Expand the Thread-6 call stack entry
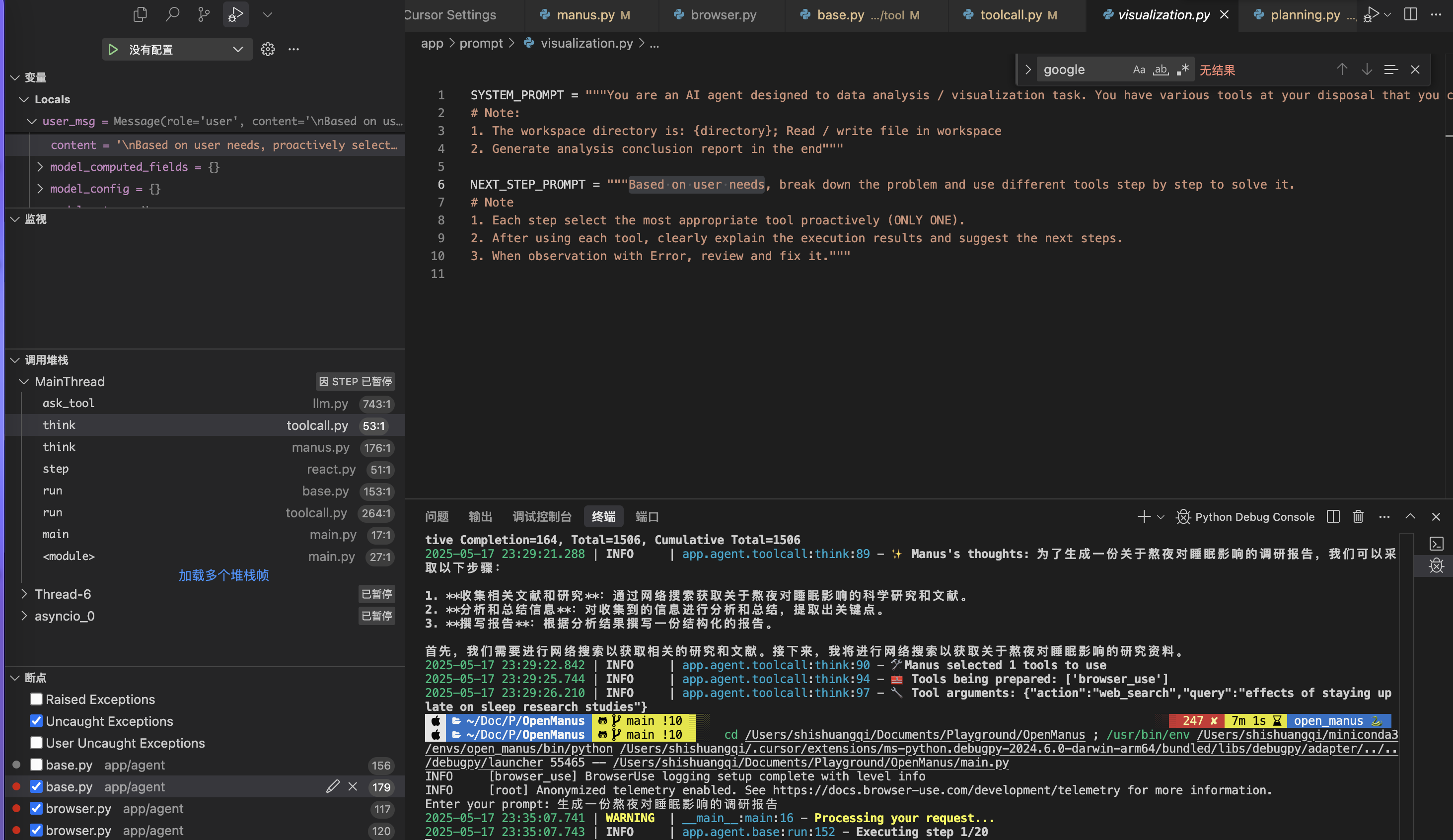The image size is (1453, 840). (x=24, y=594)
